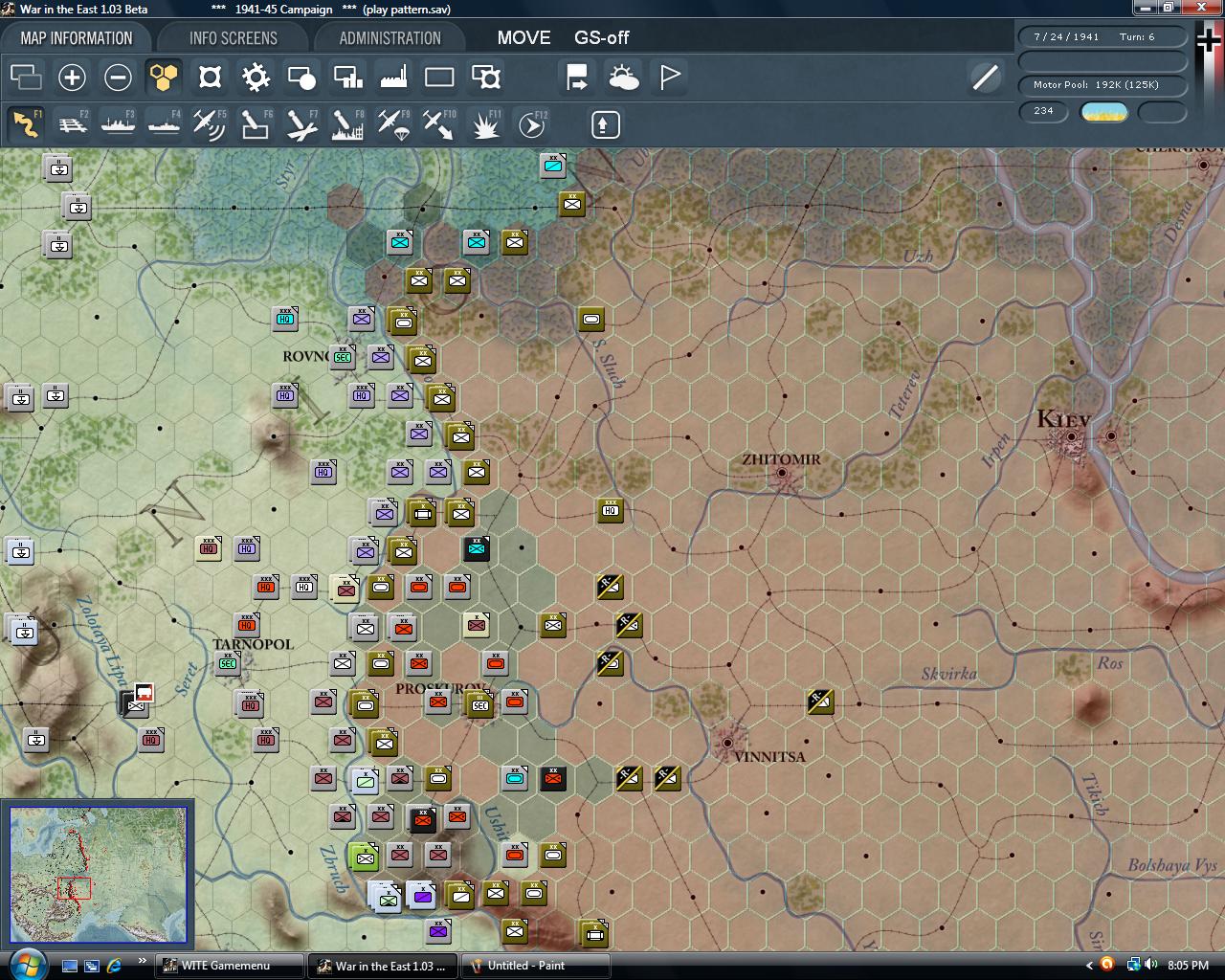Select the SEC unit at Tarnopol

(x=227, y=662)
